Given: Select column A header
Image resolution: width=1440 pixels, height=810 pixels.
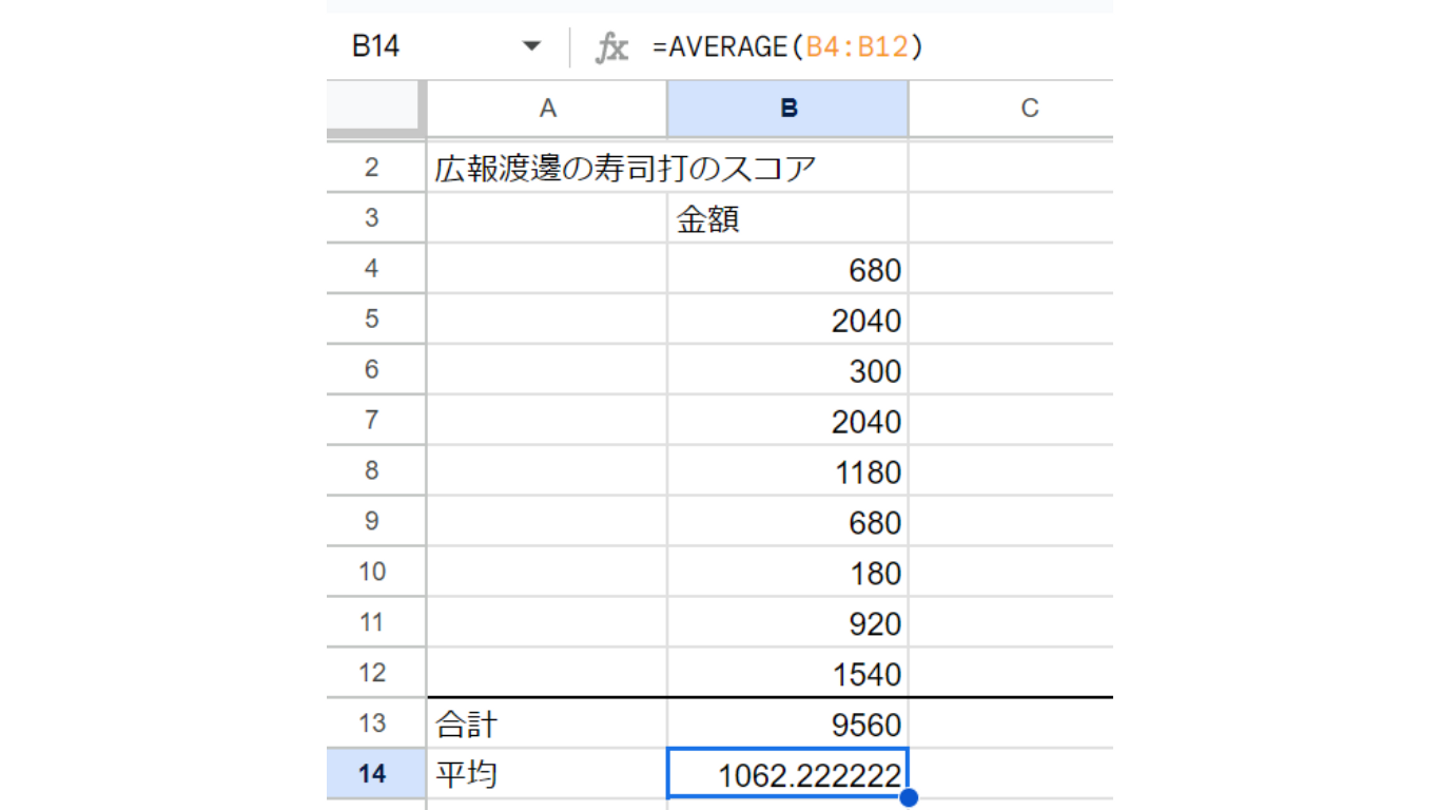Looking at the screenshot, I should 547,108.
